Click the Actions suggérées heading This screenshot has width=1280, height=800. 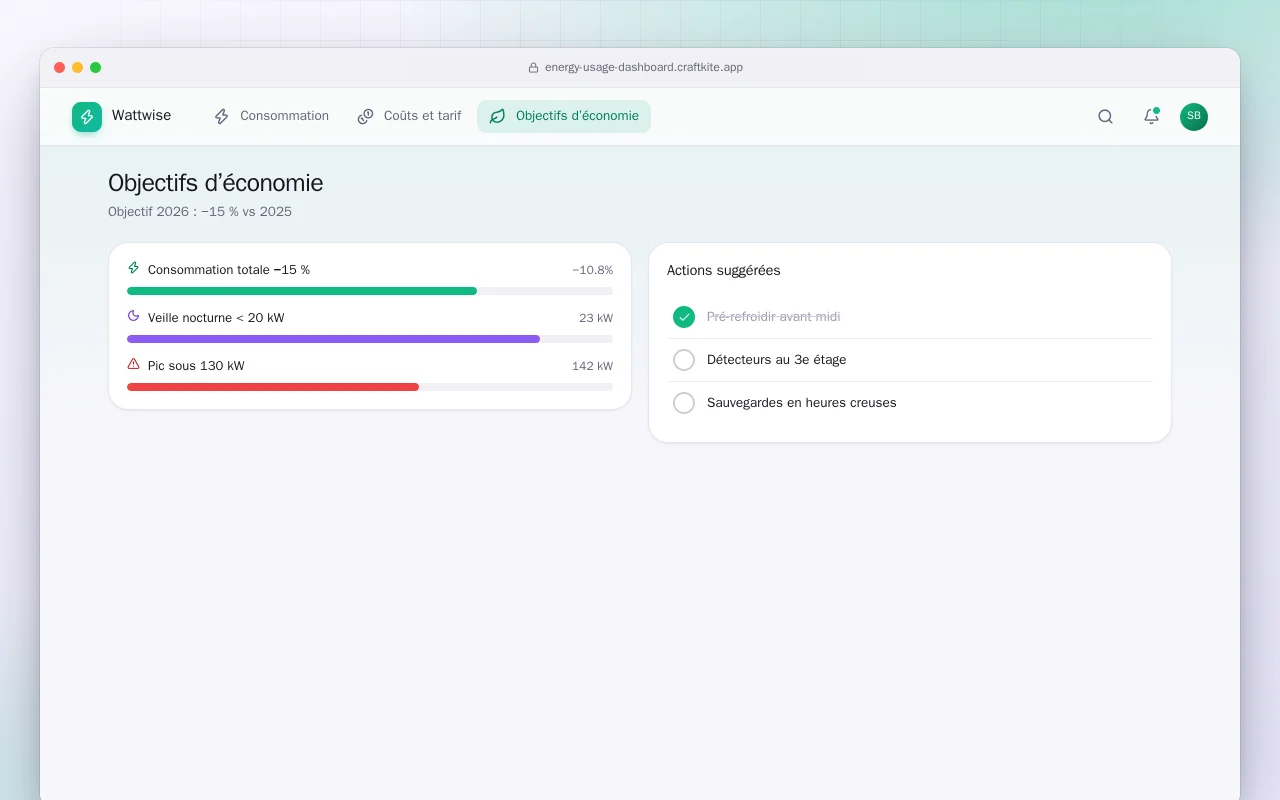click(x=724, y=271)
